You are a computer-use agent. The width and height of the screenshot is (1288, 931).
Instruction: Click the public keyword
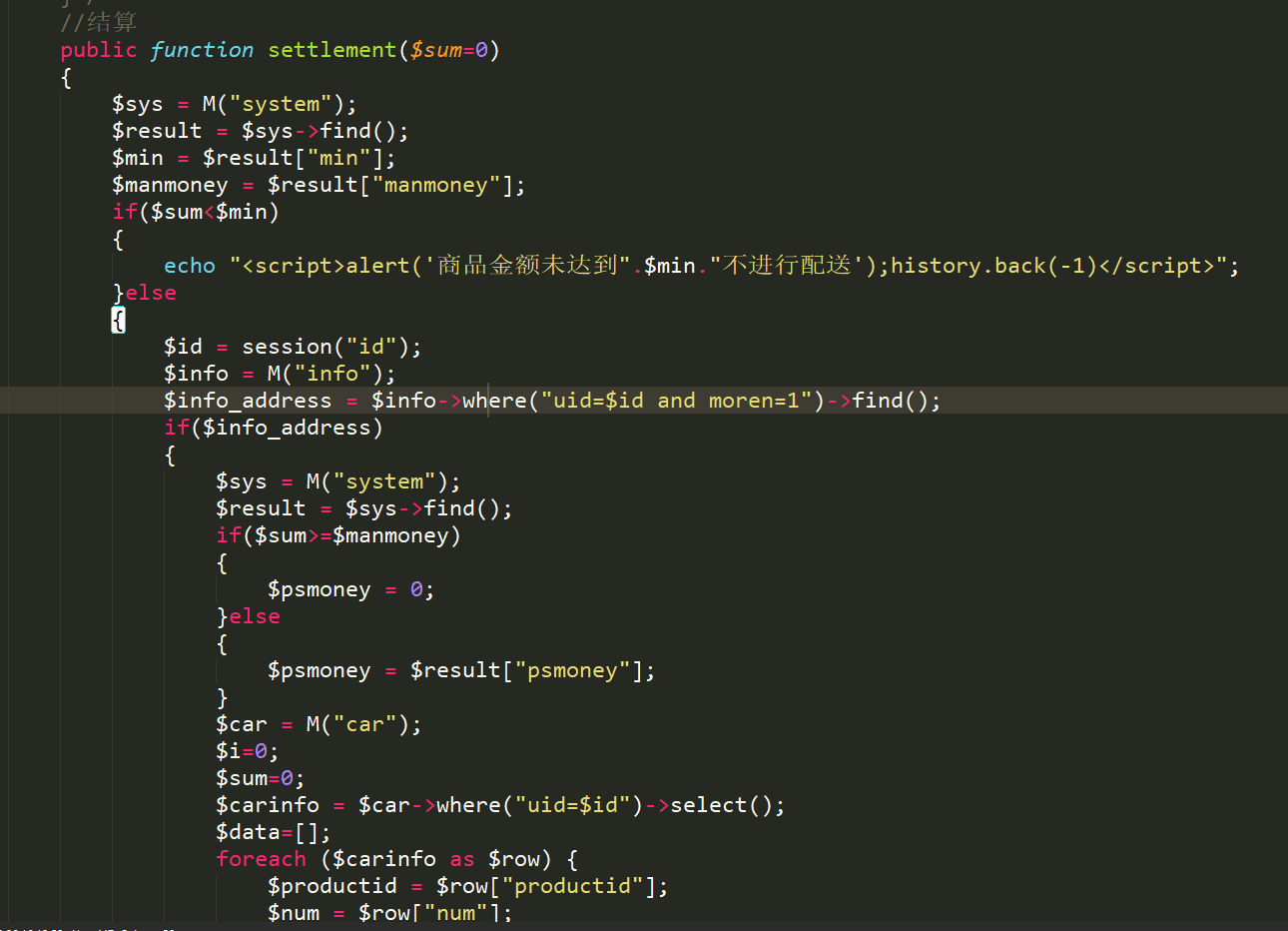point(98,50)
